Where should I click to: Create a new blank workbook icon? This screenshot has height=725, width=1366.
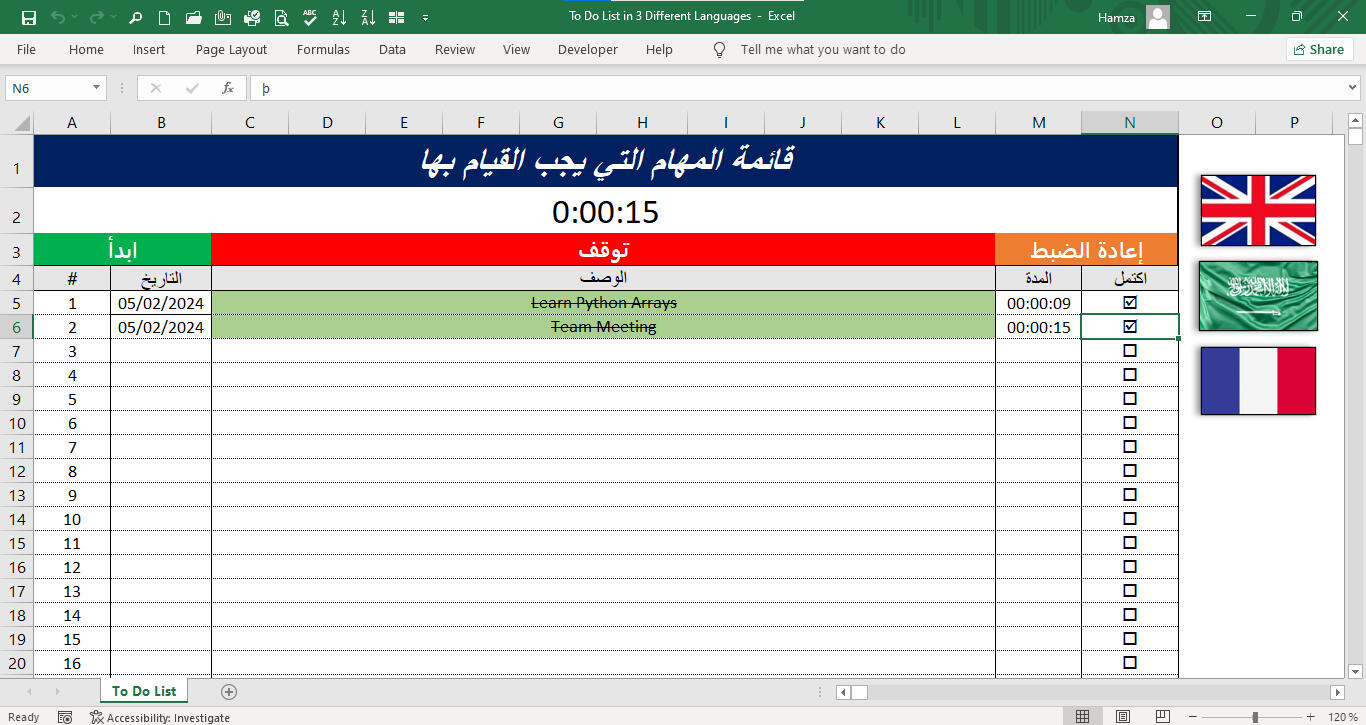[x=164, y=17]
